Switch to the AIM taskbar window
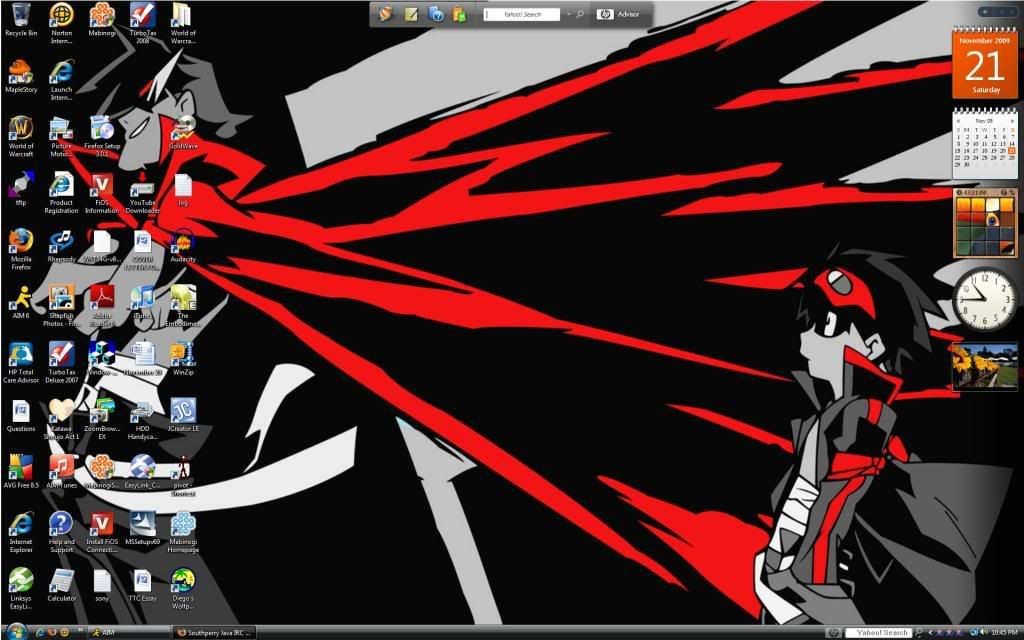This screenshot has width=1024, height=640. (129, 632)
